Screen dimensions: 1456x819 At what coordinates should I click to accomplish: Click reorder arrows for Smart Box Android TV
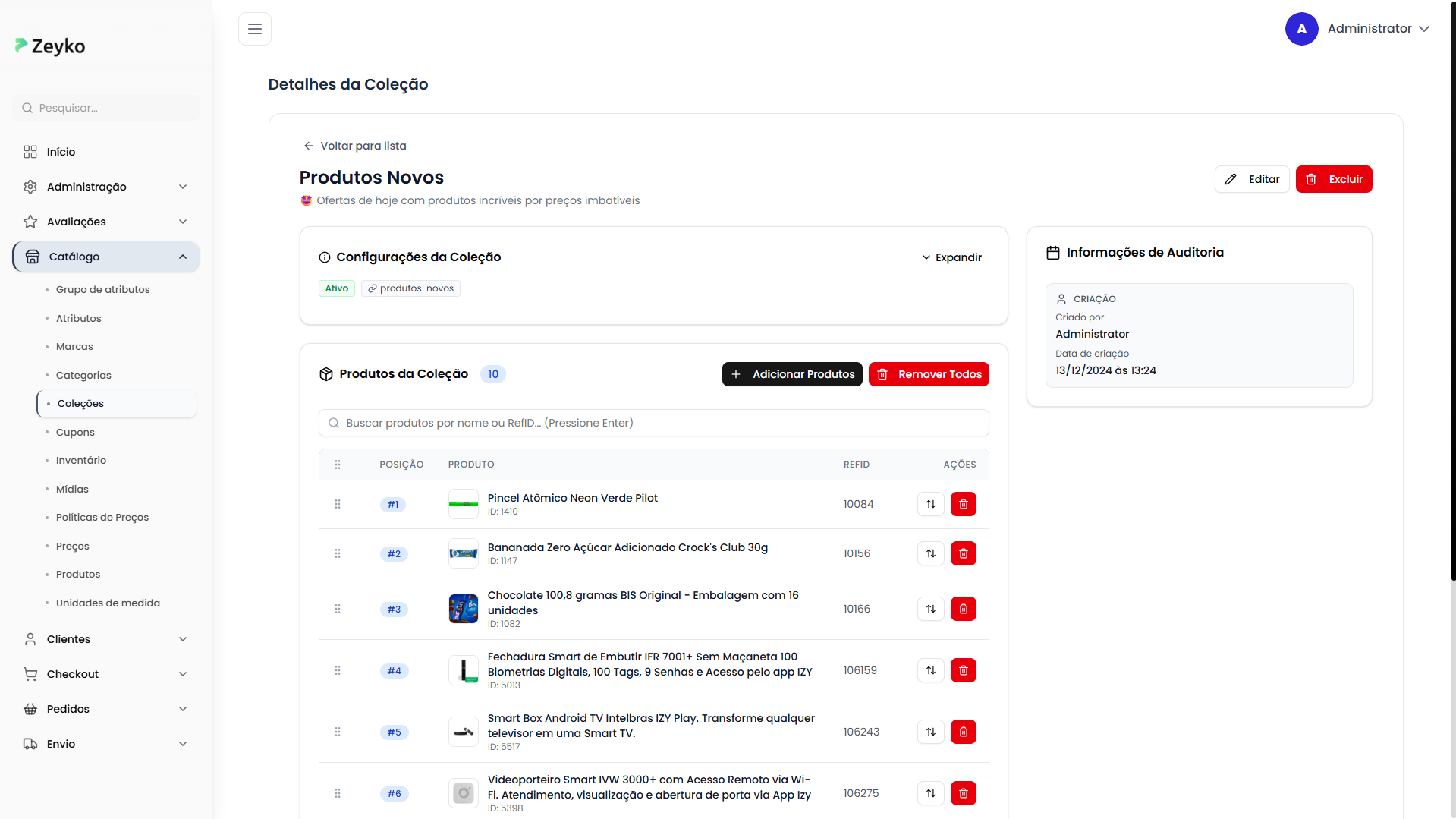click(930, 732)
